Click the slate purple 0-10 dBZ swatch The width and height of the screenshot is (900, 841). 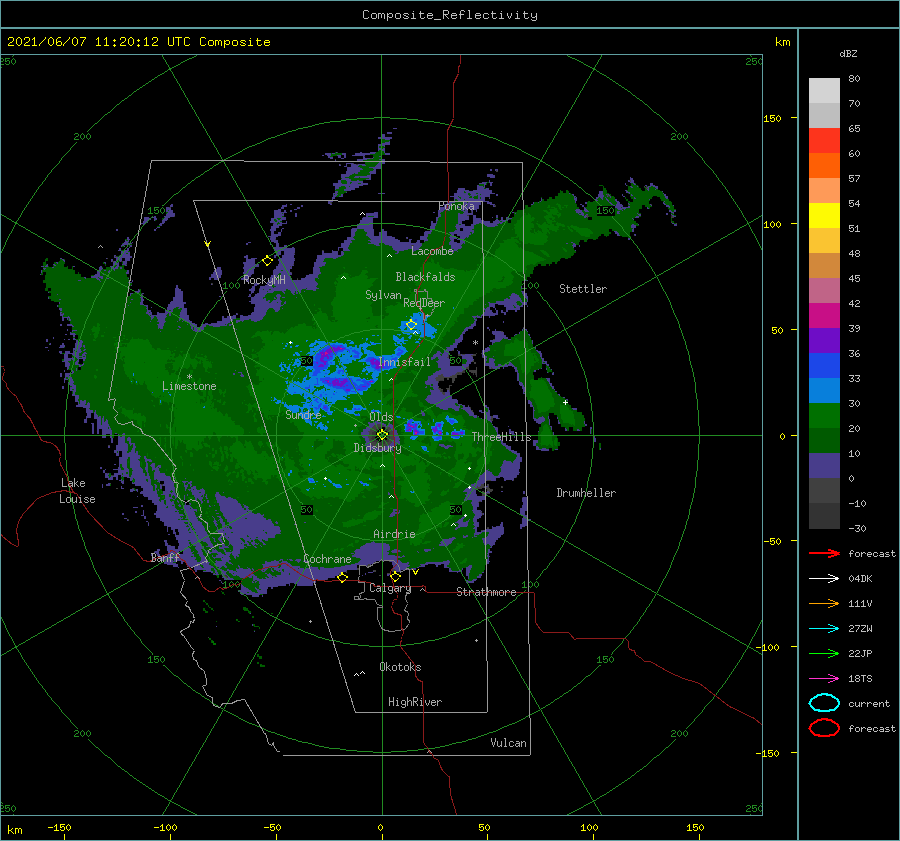coord(824,466)
